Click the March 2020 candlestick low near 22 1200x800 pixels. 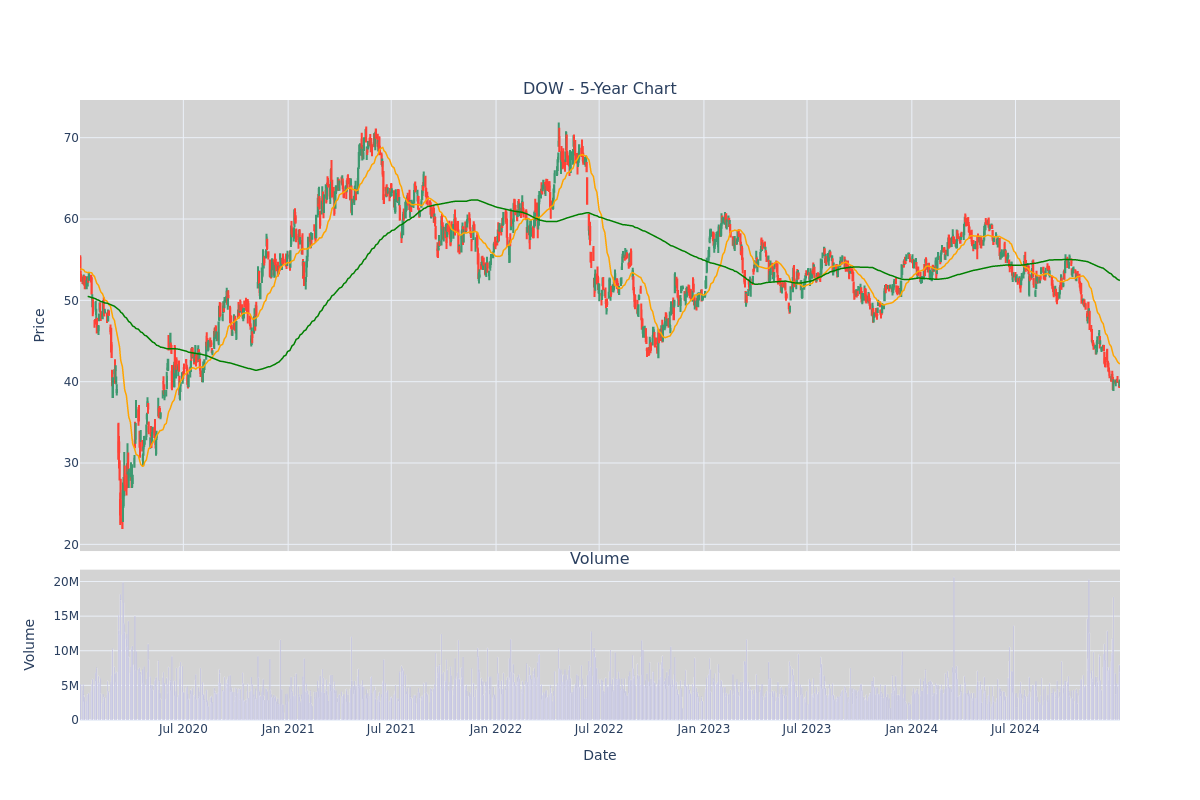(x=122, y=524)
